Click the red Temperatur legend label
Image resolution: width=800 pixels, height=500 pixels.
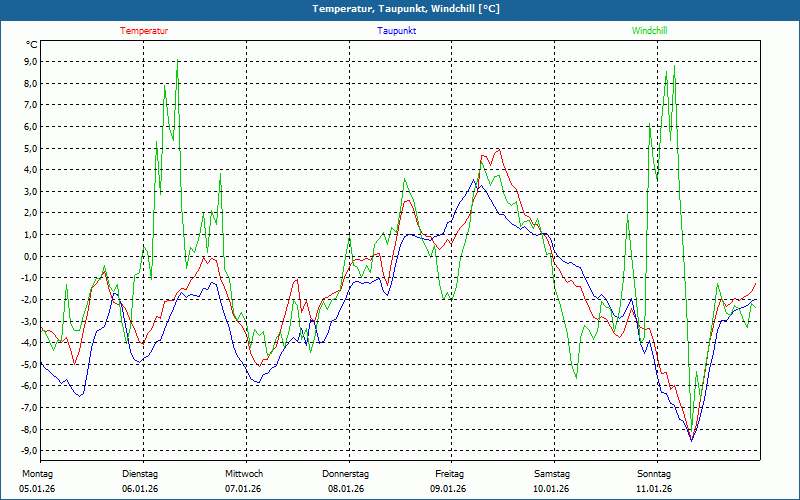pyautogui.click(x=144, y=30)
